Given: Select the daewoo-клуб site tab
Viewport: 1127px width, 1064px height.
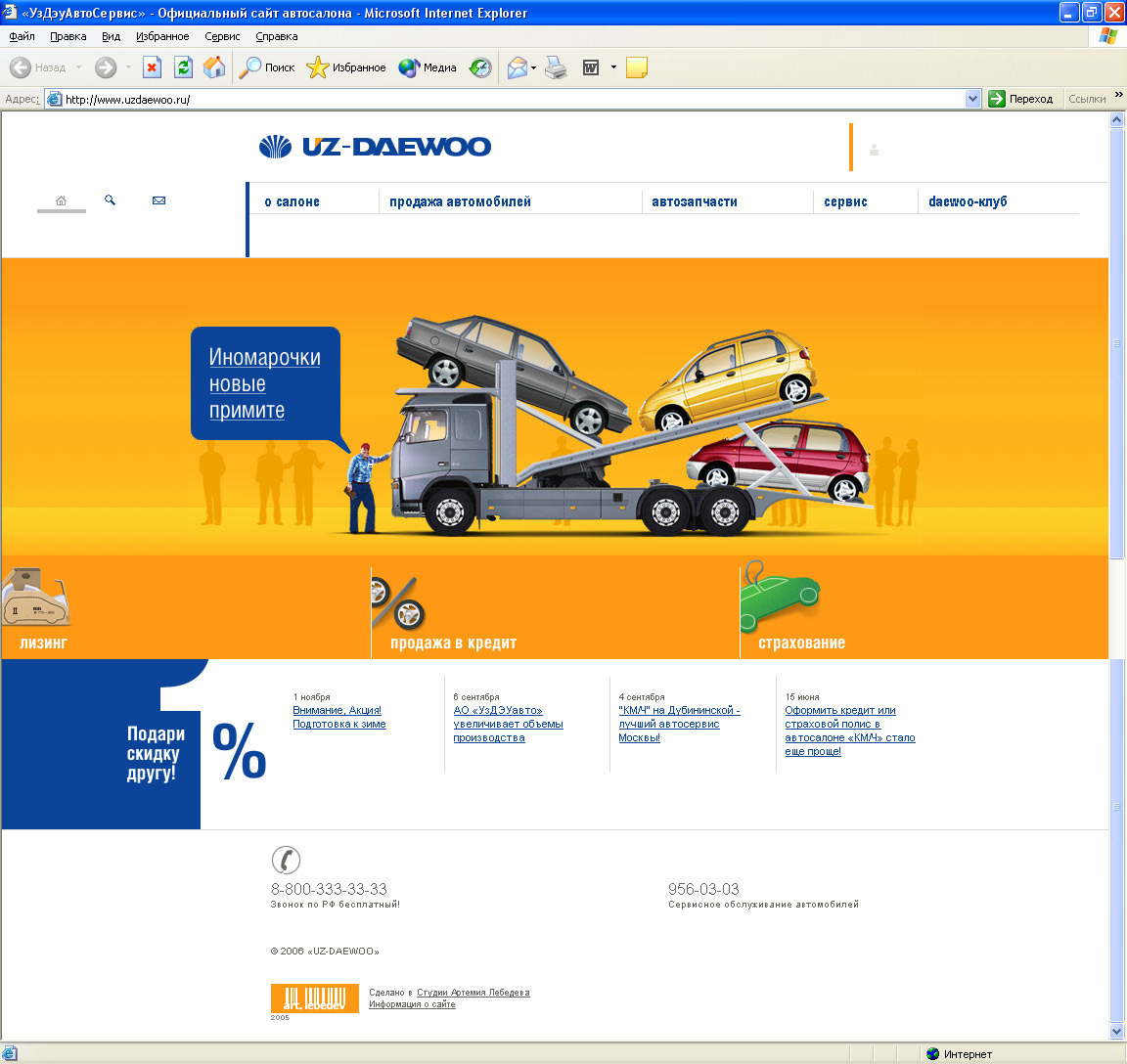Looking at the screenshot, I should click(968, 201).
